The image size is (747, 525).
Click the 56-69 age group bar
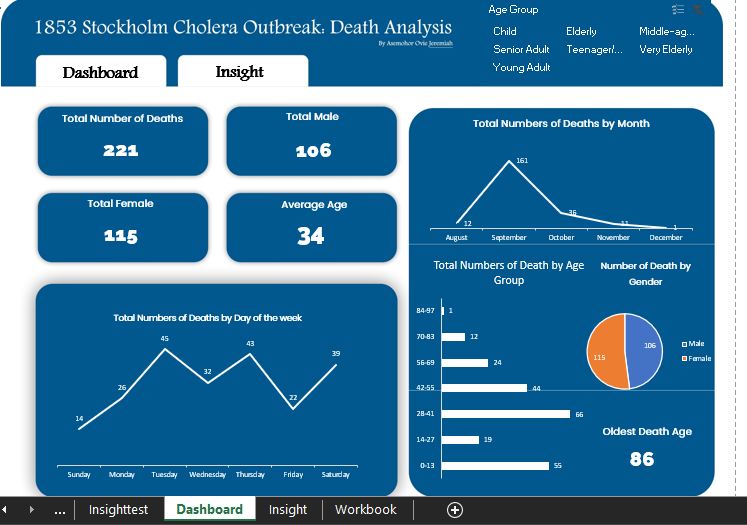tap(464, 363)
